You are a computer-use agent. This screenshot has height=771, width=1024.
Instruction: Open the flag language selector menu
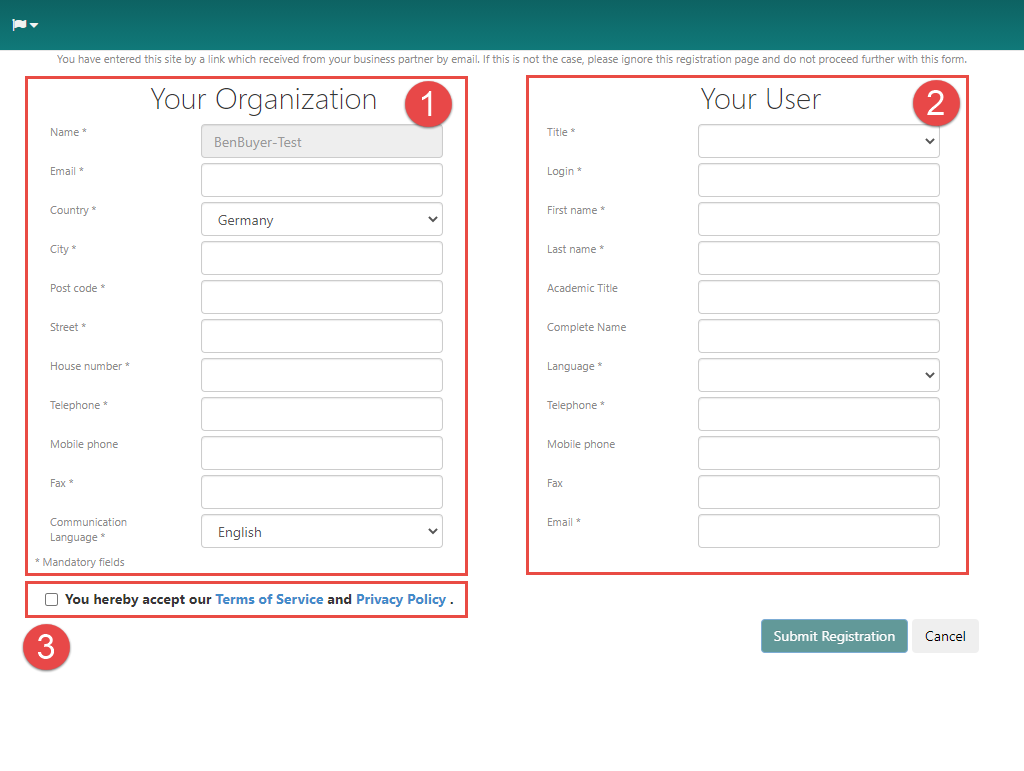(25, 24)
